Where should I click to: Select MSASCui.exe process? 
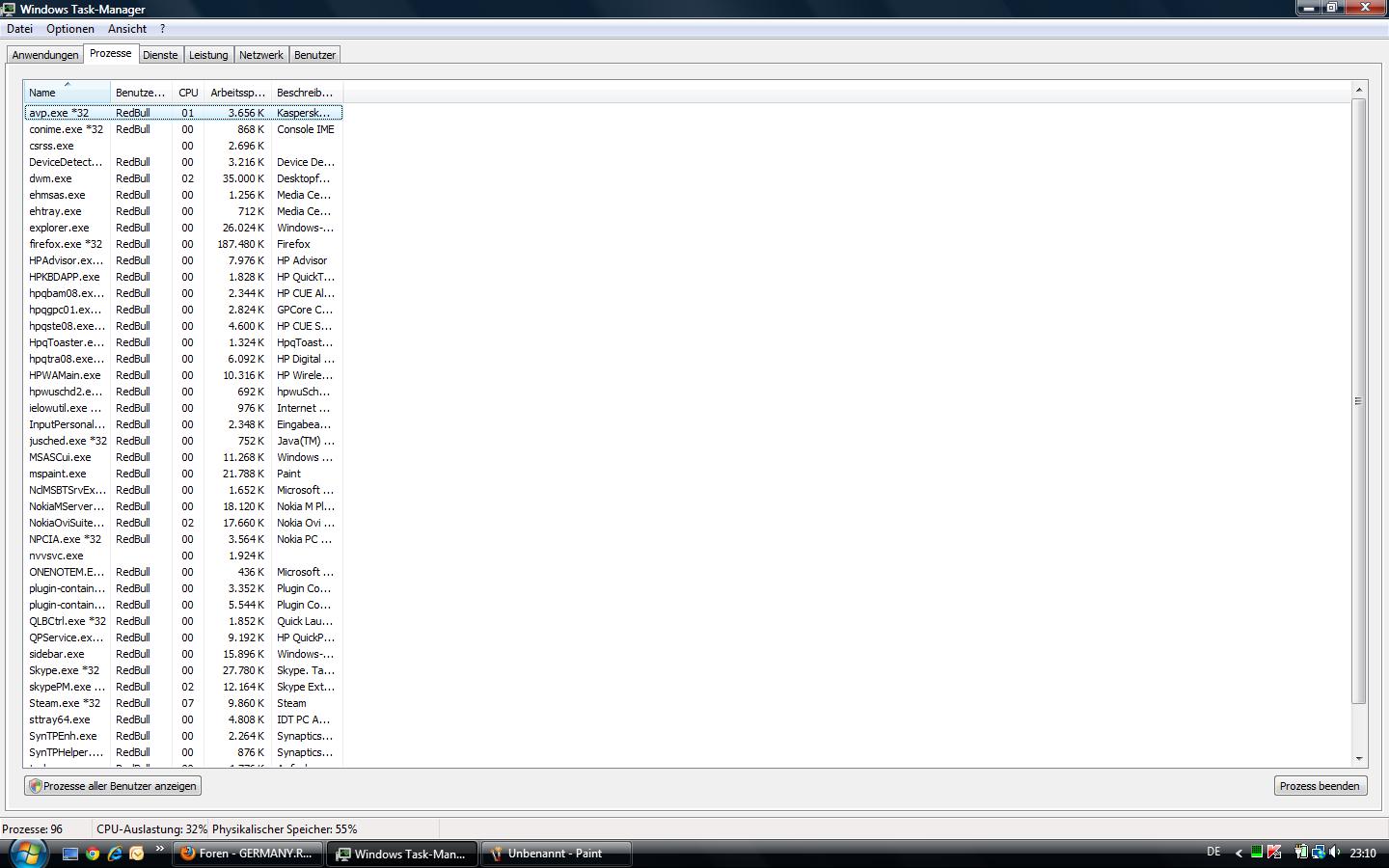click(x=183, y=457)
